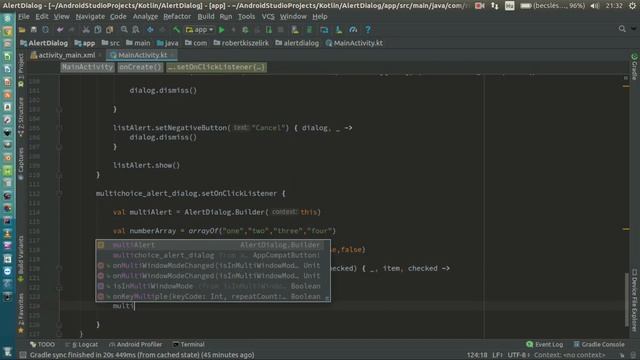Image resolution: width=640 pixels, height=360 pixels.
Task: Click the app module breadcrumb
Action: [84, 43]
